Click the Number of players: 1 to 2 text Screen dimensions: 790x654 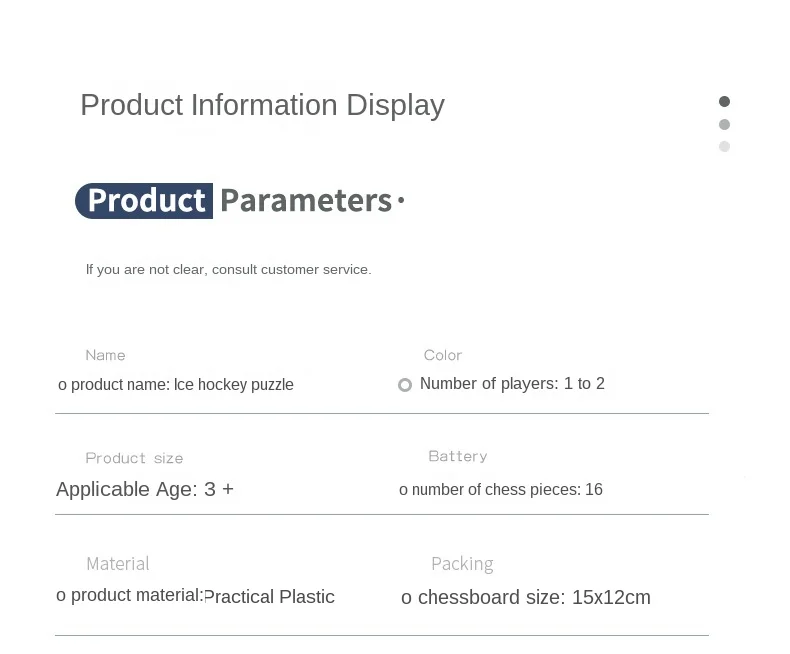512,384
